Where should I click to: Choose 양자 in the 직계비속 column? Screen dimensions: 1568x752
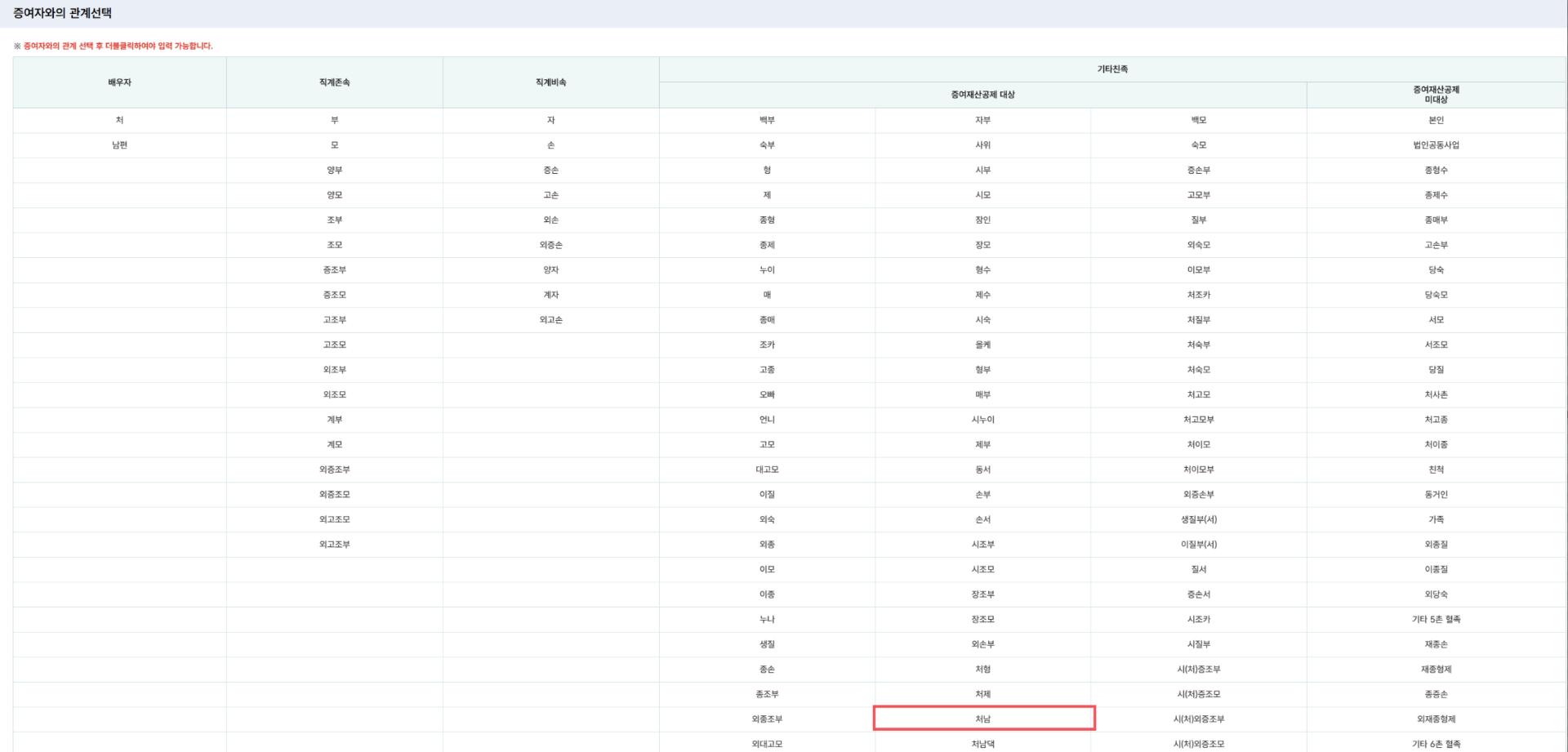550,270
